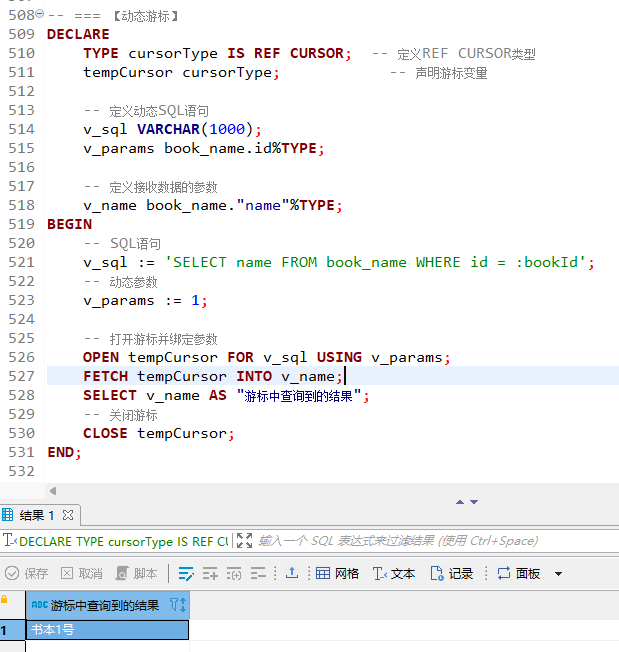Open the 面板 panel dropdown arrow
The height and width of the screenshot is (652, 619).
pos(558,574)
